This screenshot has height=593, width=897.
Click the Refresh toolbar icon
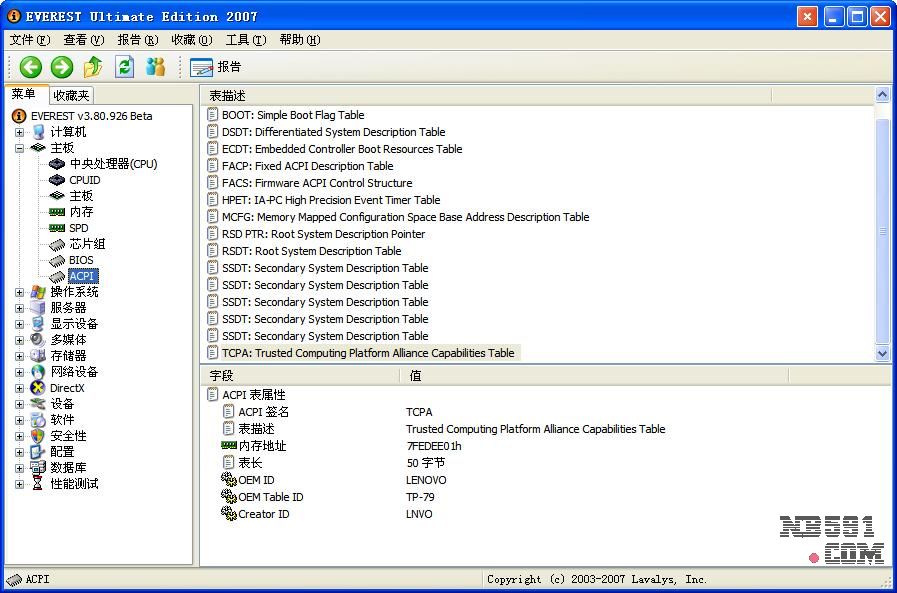click(124, 67)
